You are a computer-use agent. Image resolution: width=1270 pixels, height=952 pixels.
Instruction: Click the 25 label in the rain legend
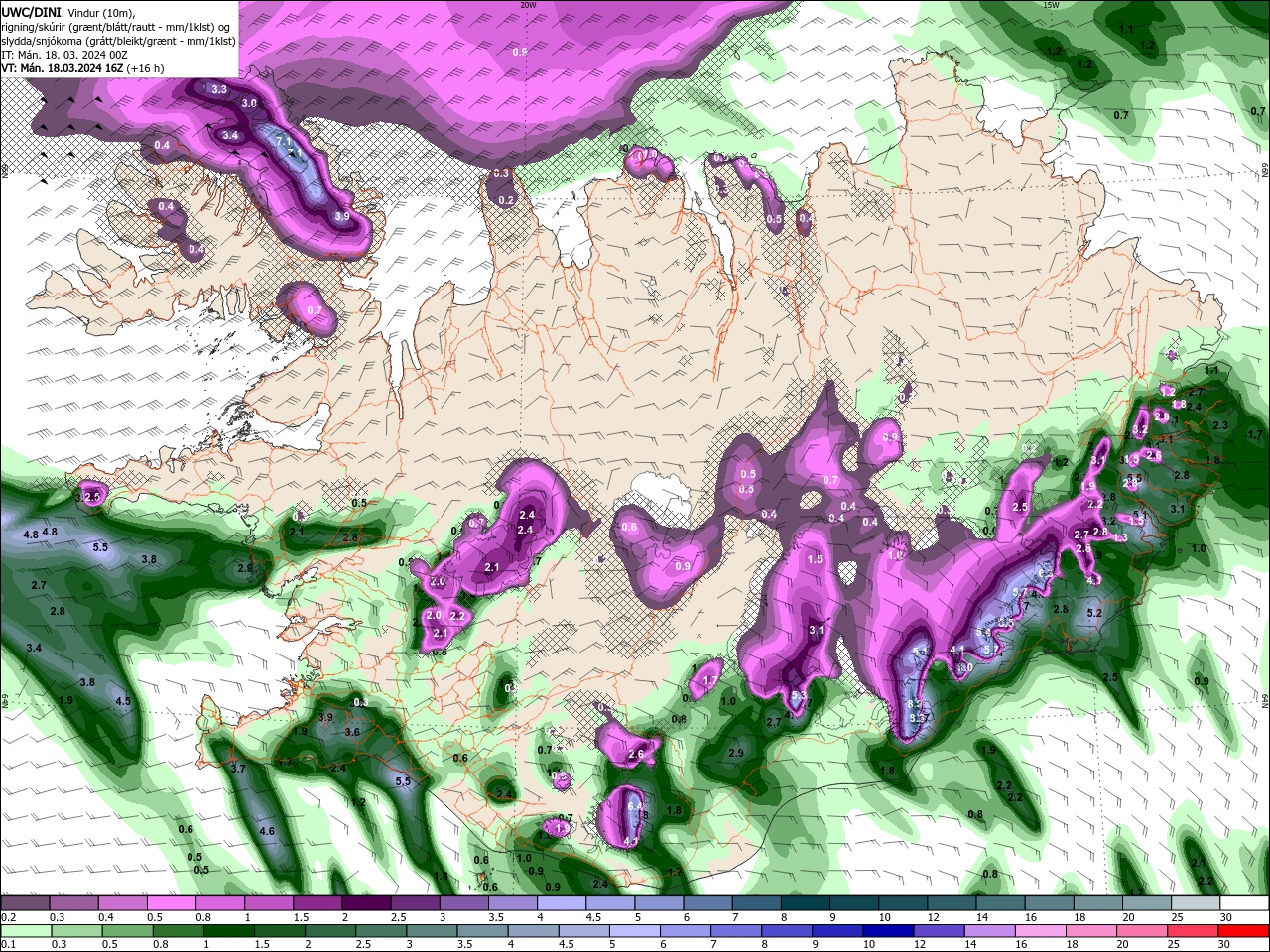(1174, 944)
